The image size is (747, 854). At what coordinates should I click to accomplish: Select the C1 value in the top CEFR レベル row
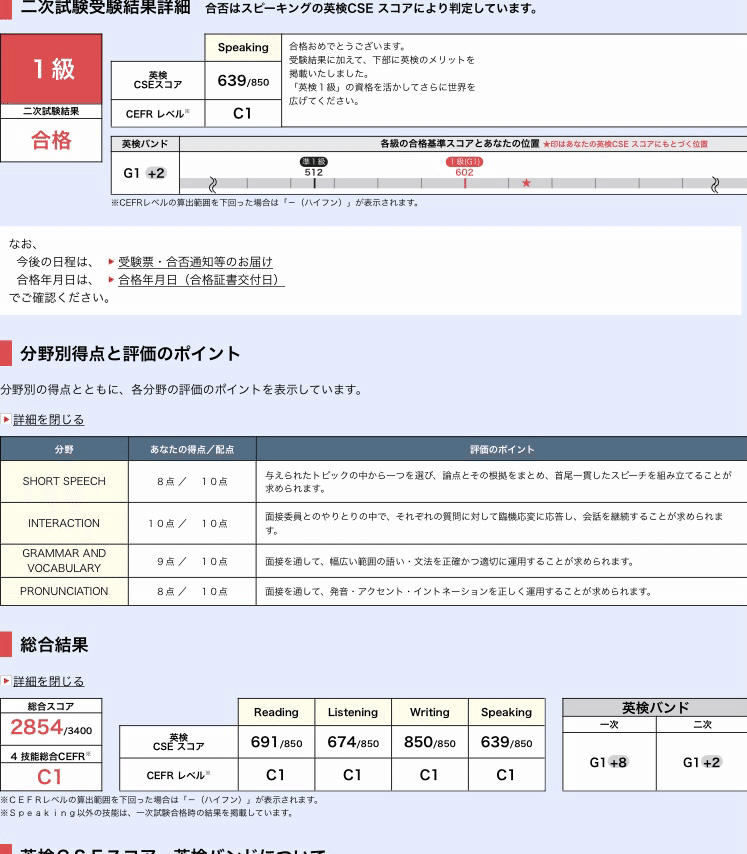point(243,113)
